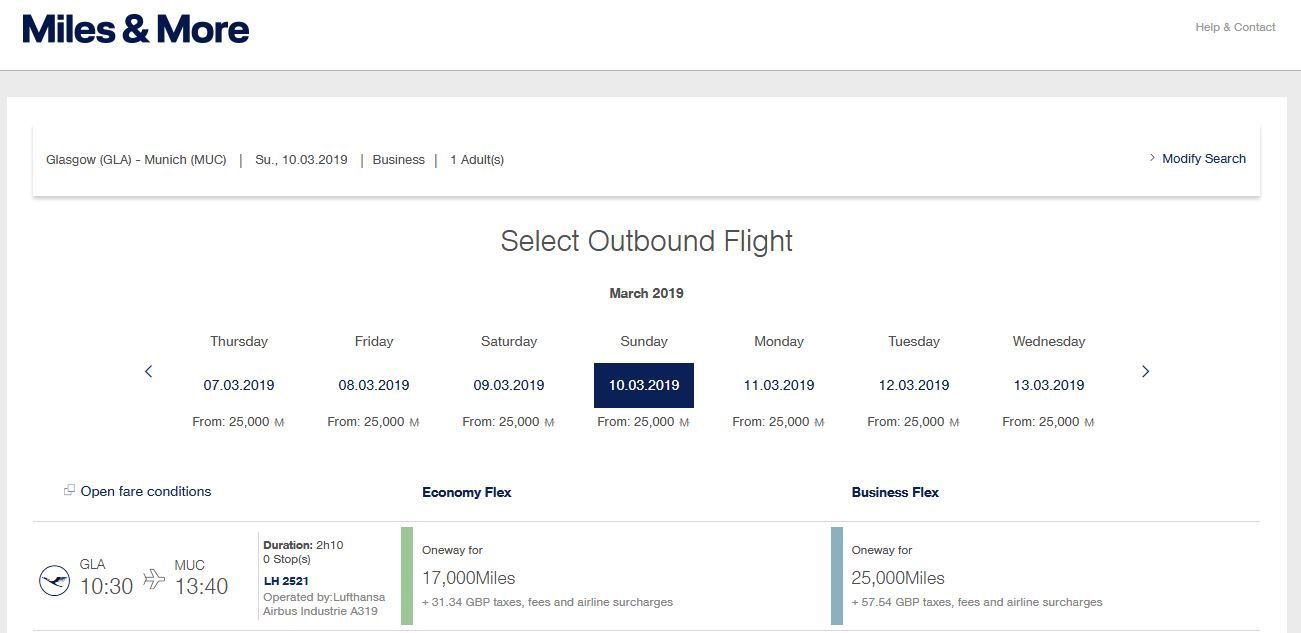Select Friday 08.03.2019 date tab
This screenshot has width=1301, height=633.
click(x=374, y=385)
